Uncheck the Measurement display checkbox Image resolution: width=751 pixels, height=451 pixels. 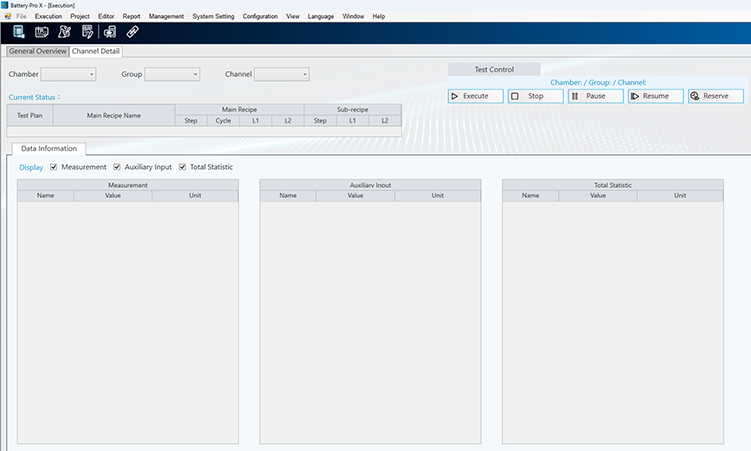54,167
